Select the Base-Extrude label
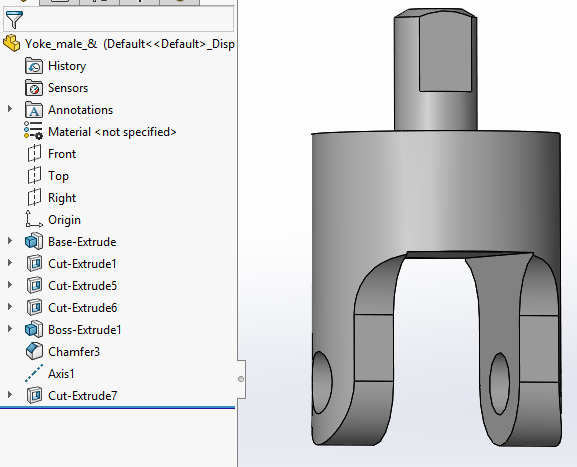The image size is (577, 467). [x=82, y=242]
